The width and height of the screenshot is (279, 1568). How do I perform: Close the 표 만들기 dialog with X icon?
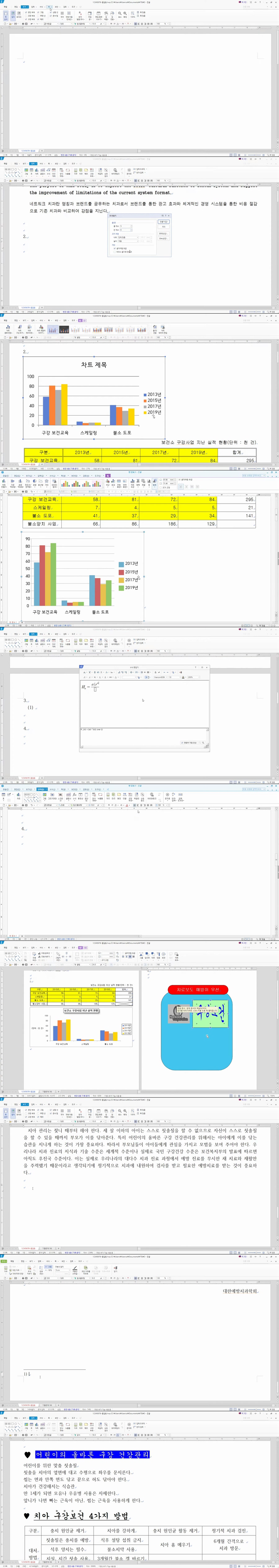point(169,215)
